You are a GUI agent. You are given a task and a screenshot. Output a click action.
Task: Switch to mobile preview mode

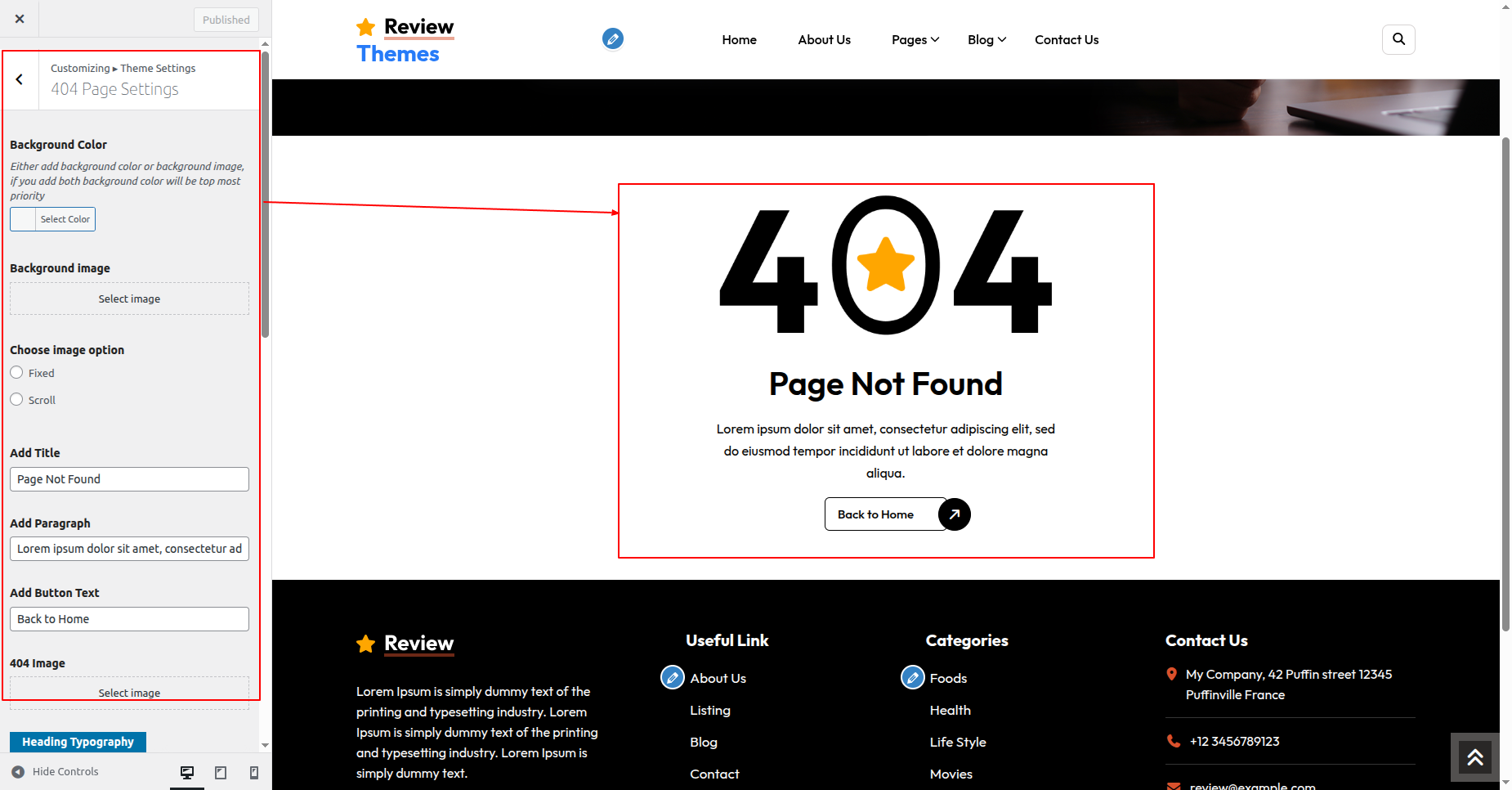(x=254, y=772)
